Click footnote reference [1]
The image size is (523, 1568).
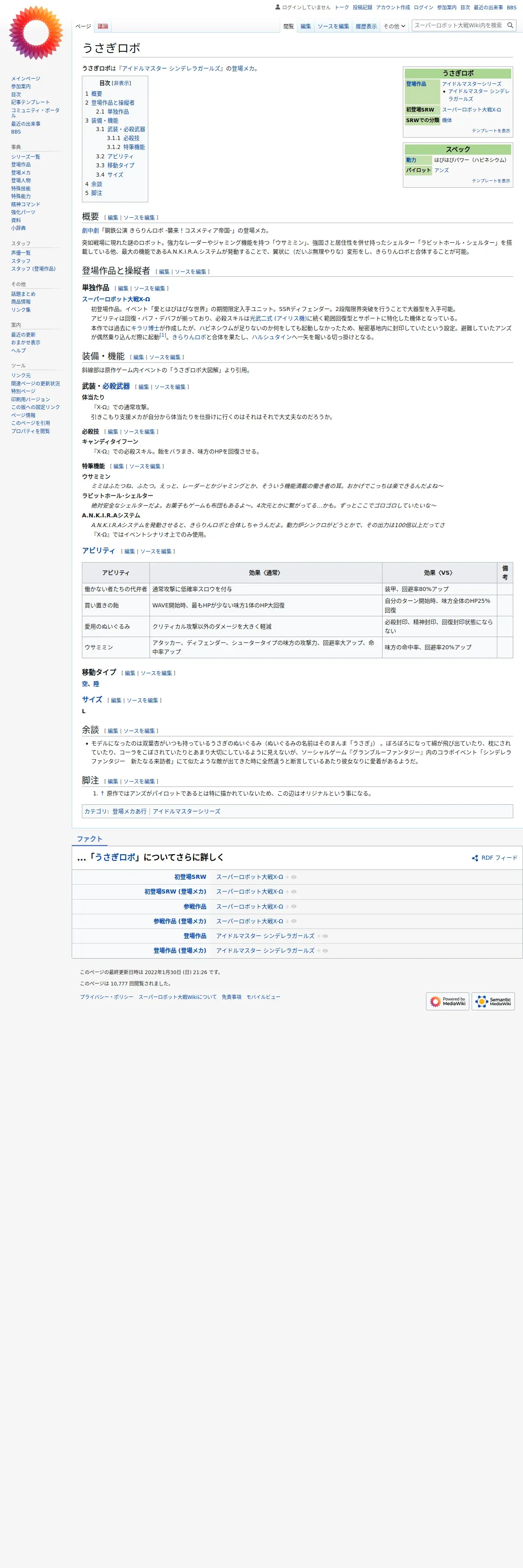tap(163, 335)
